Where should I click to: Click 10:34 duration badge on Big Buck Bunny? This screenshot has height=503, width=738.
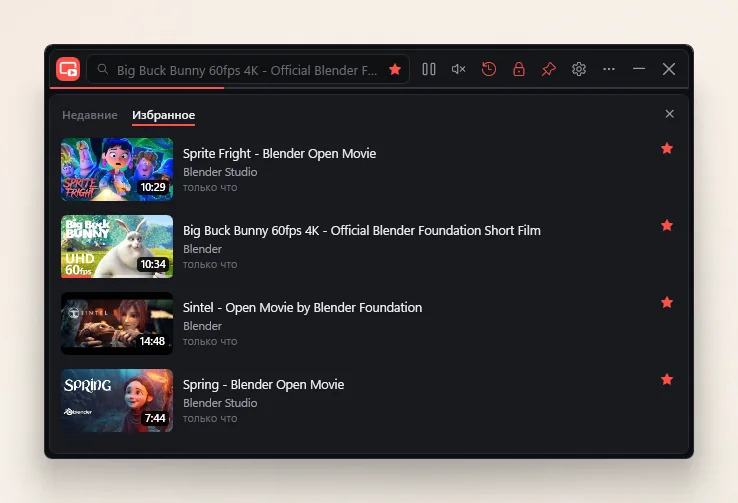click(x=153, y=264)
